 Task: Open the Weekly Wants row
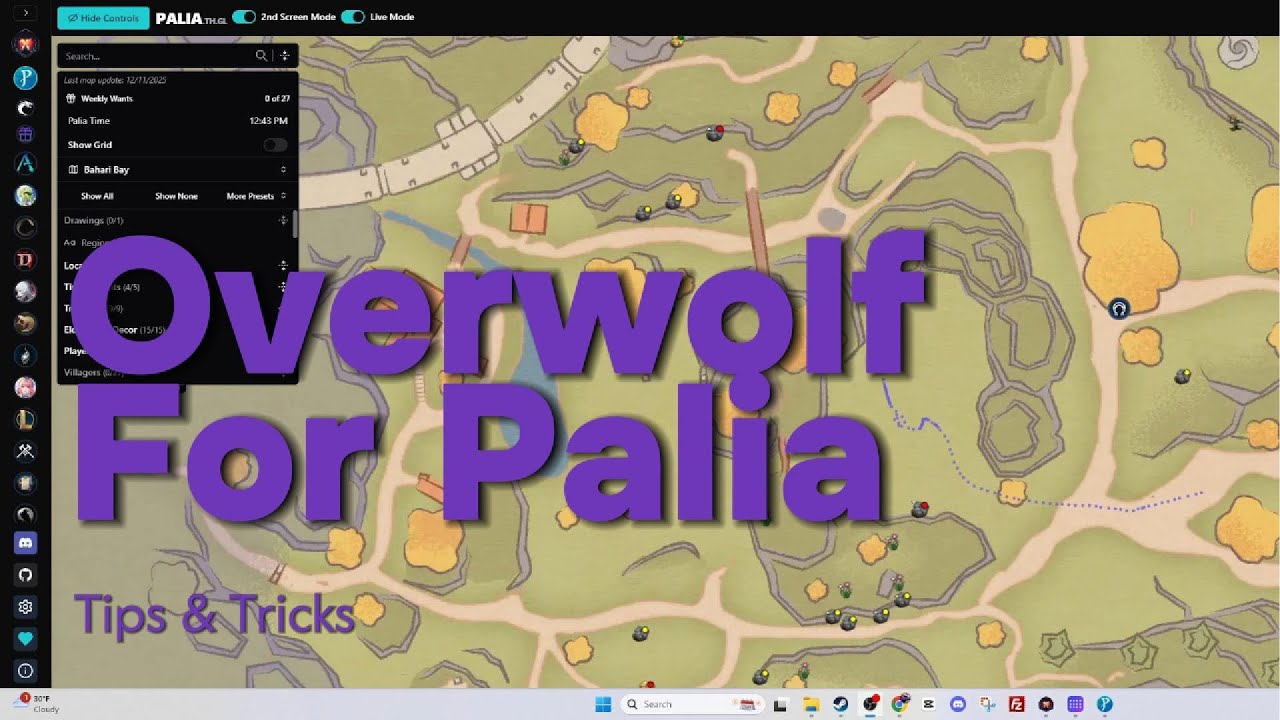coord(177,98)
